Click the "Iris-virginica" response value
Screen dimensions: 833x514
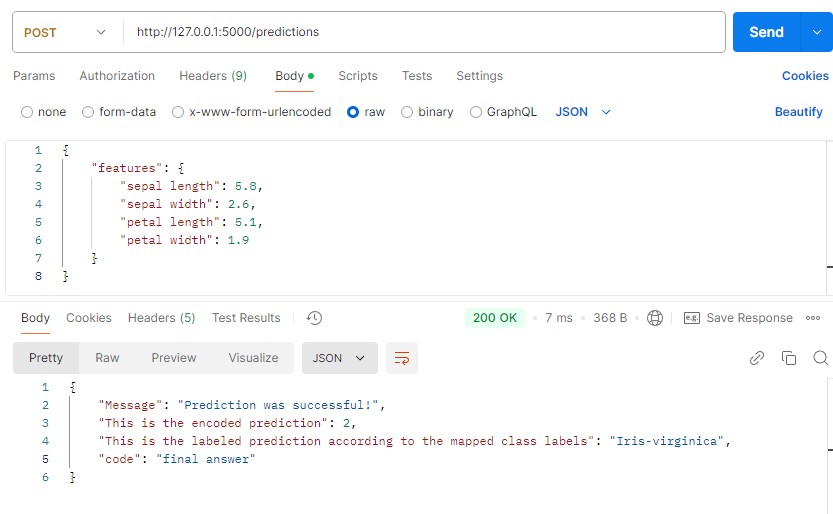tap(666, 441)
